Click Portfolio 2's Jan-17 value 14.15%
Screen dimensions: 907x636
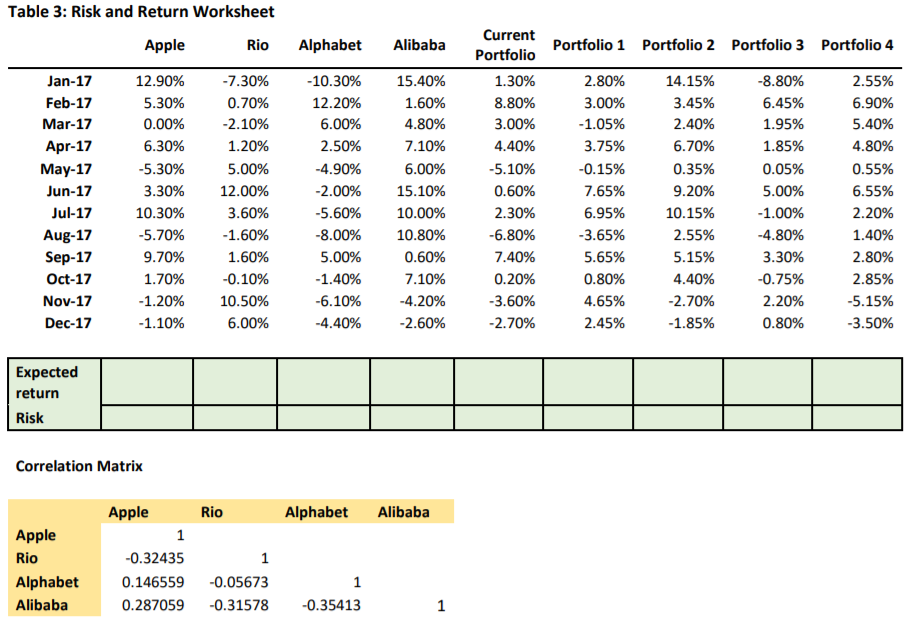pos(690,80)
